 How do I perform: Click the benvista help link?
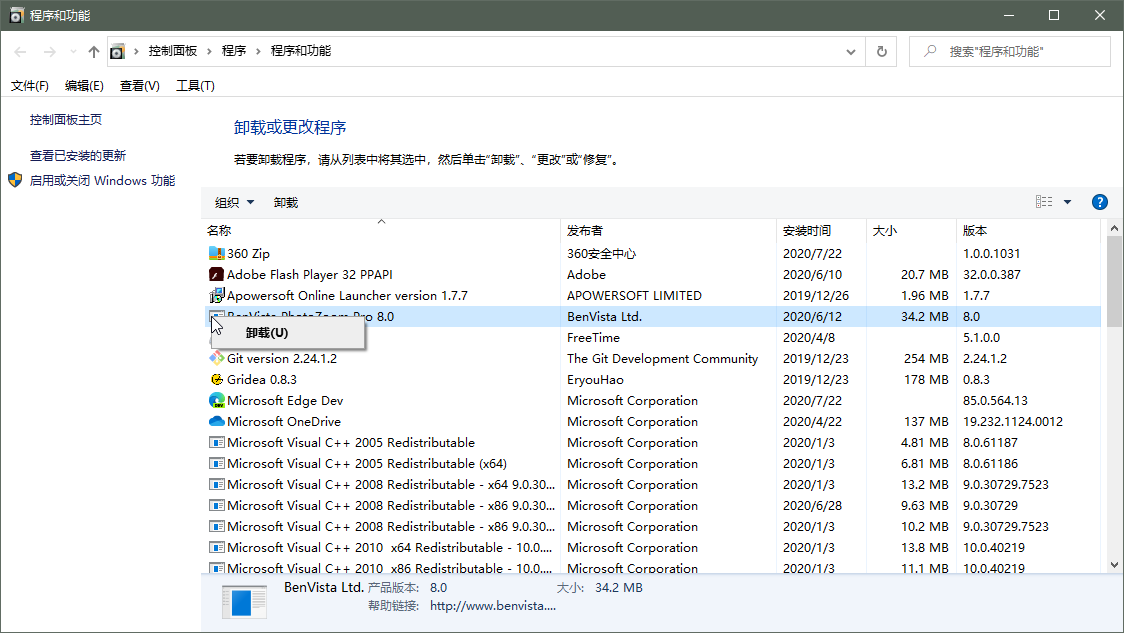click(x=492, y=606)
